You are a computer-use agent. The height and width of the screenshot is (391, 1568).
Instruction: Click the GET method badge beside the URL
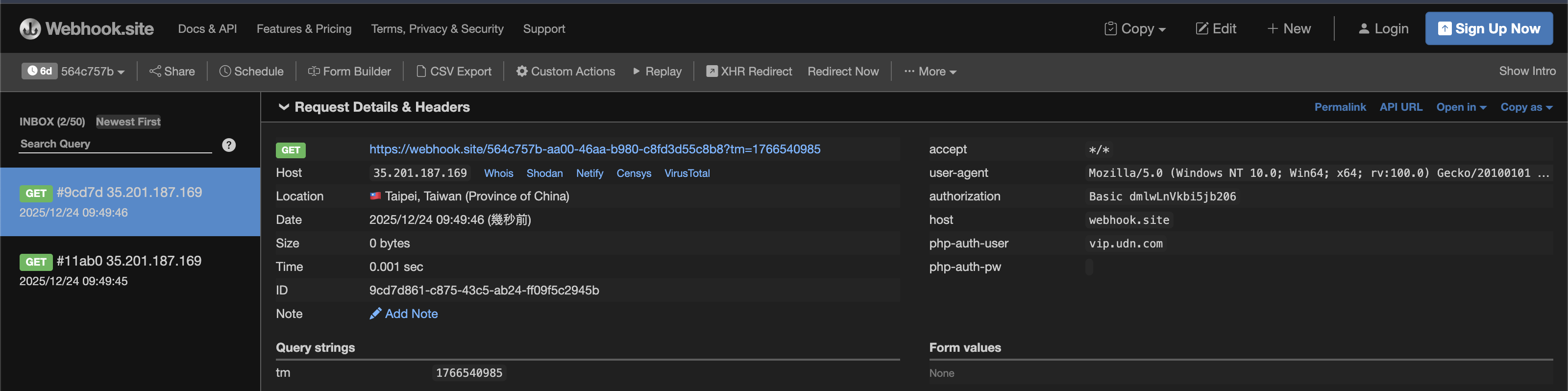tap(291, 150)
